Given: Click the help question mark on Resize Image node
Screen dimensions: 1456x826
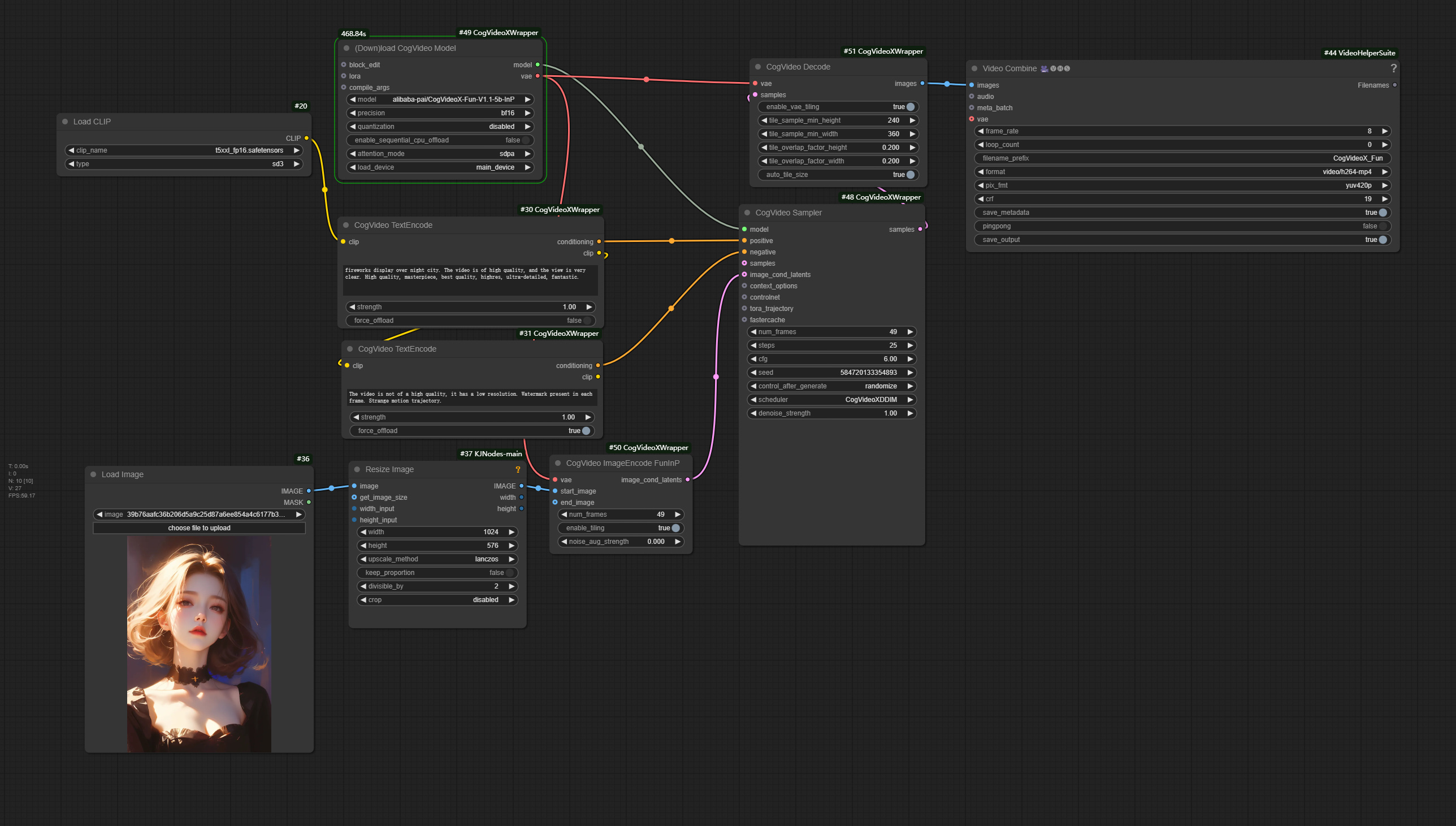Looking at the screenshot, I should (x=517, y=469).
